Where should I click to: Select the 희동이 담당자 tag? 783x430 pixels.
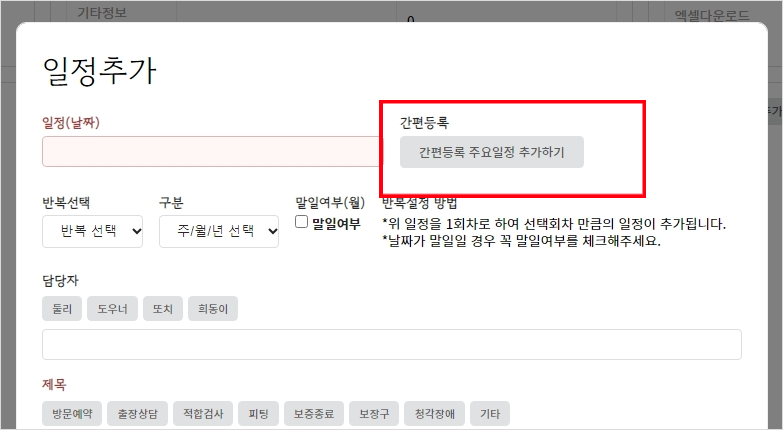214,309
